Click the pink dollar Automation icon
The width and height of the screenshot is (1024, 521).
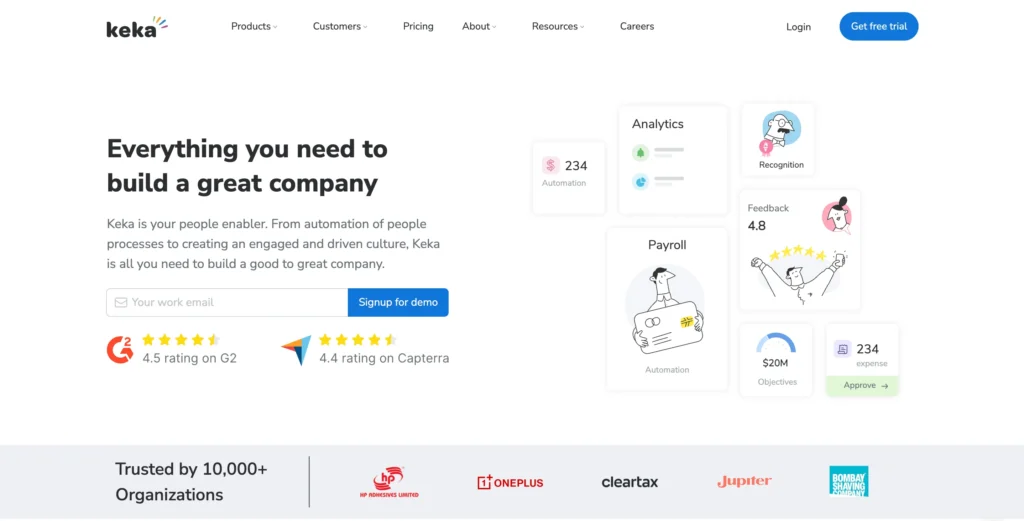551,165
